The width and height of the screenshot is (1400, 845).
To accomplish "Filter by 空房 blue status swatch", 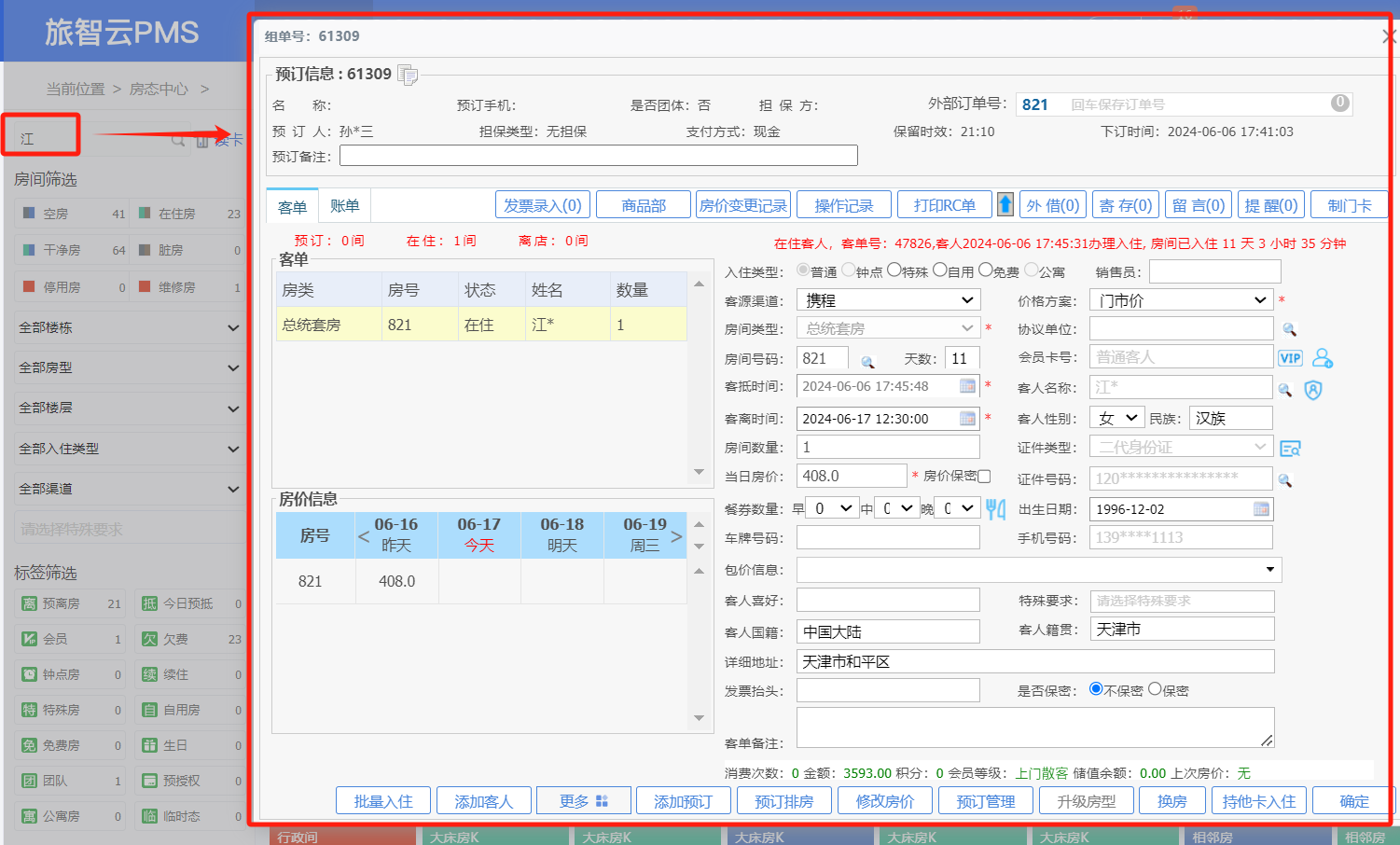I will click(x=29, y=213).
